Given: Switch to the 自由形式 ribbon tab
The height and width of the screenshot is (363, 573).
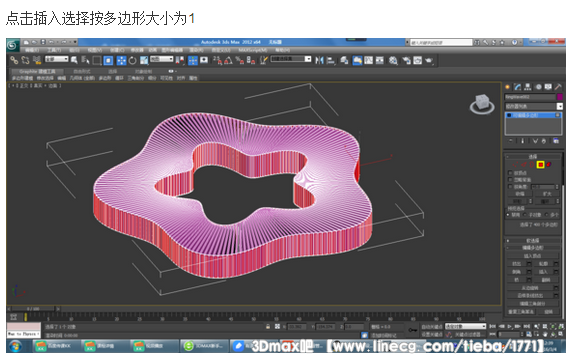Looking at the screenshot, I should click(x=82, y=71).
